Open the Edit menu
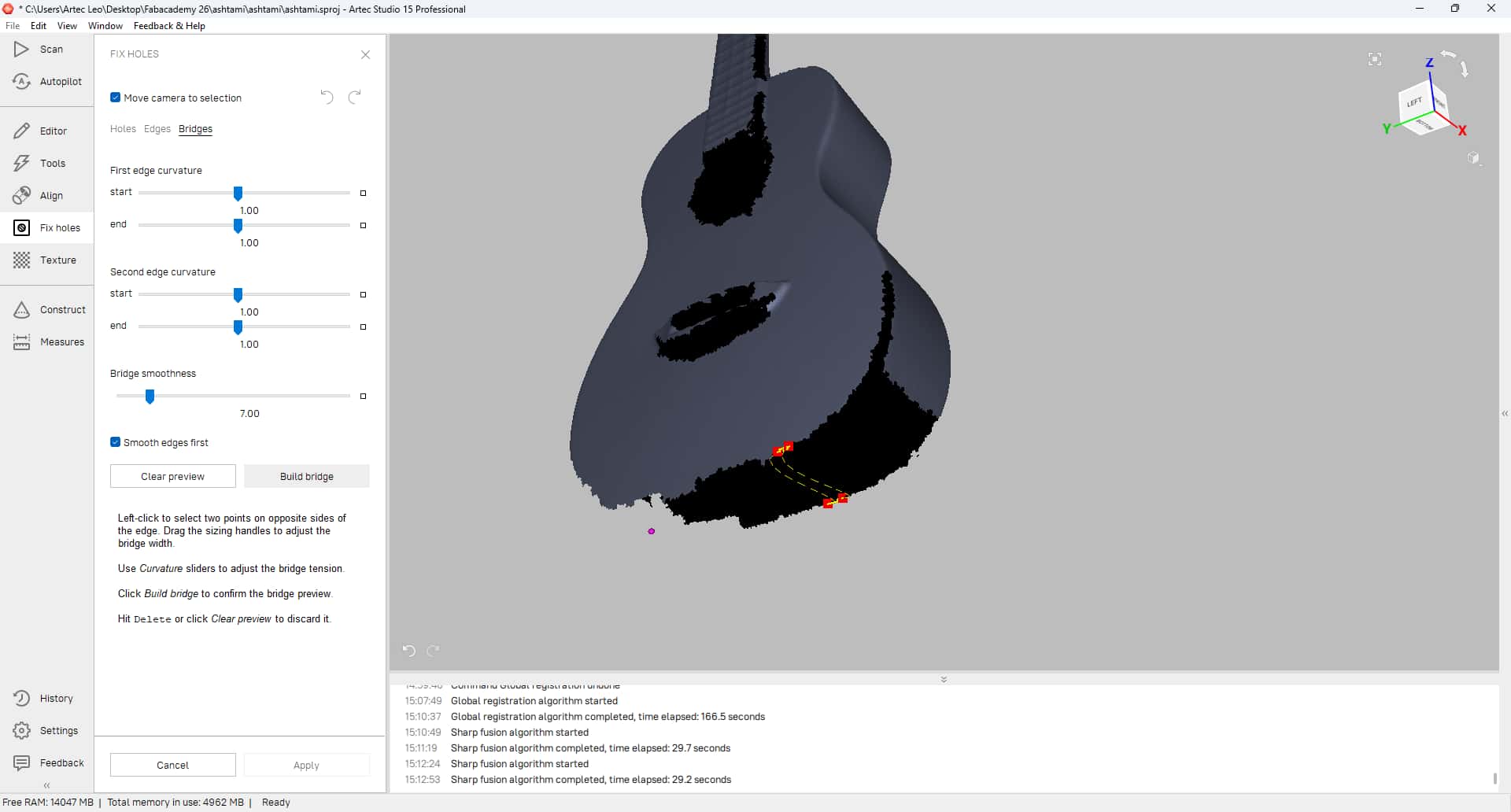1511x812 pixels. pyautogui.click(x=39, y=26)
